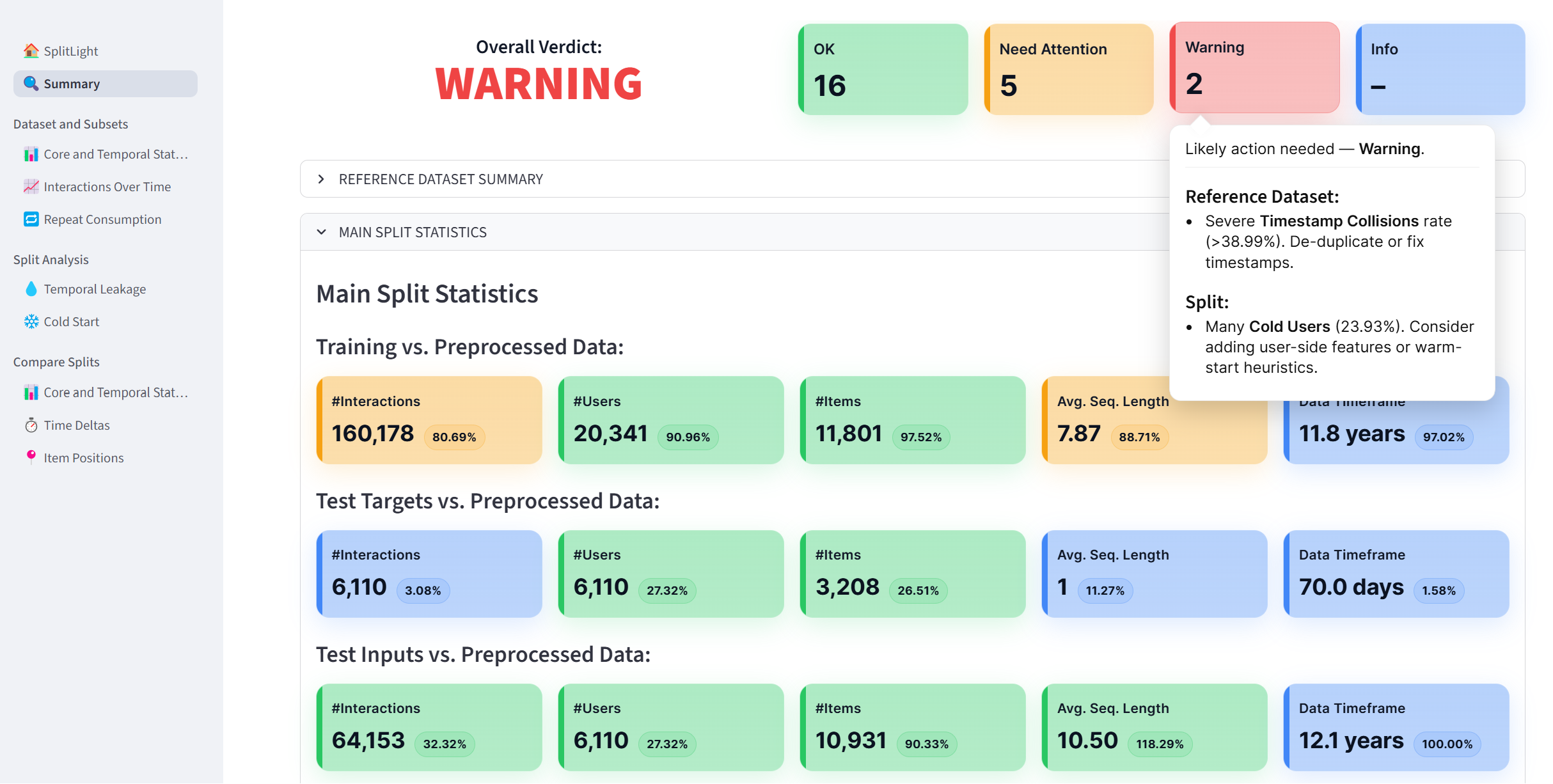Click the OK status card showing 16
The height and width of the screenshot is (784, 1553).
883,69
